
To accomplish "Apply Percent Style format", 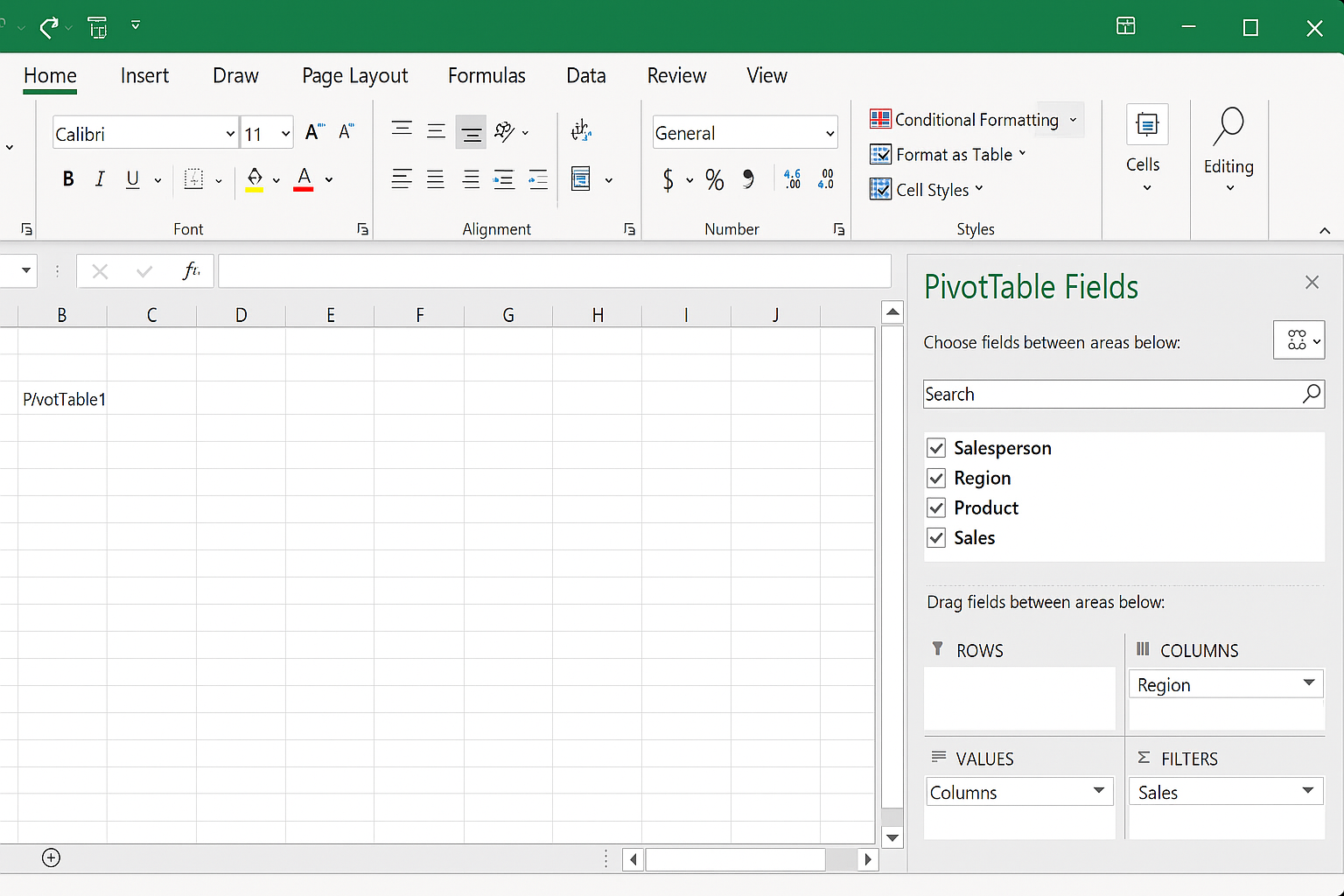I will tap(715, 180).
